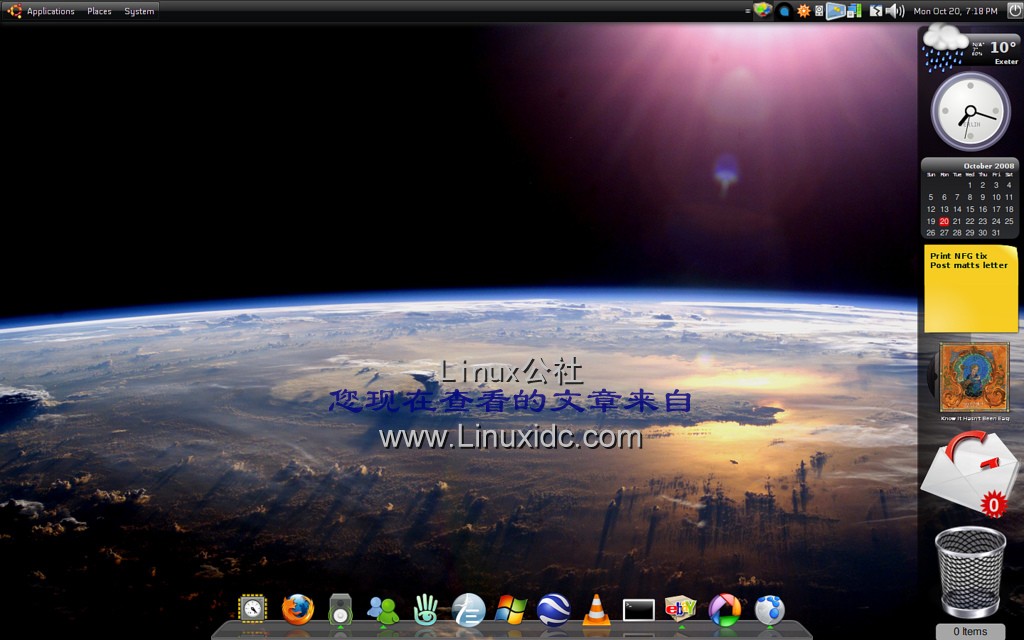The width and height of the screenshot is (1024, 640).
Task: Click the orange sun tray icon
Action: pos(804,11)
